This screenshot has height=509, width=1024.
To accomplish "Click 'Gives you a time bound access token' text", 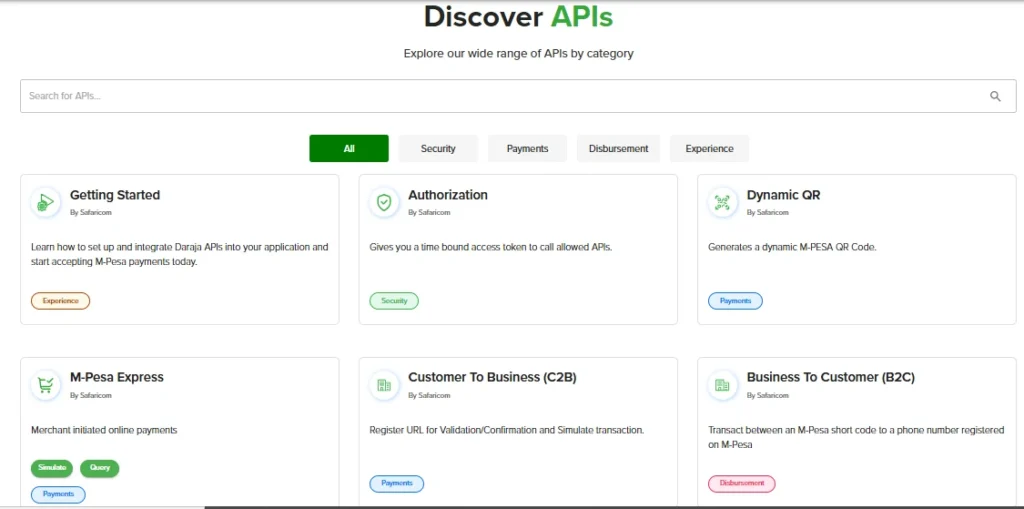I will tap(490, 248).
